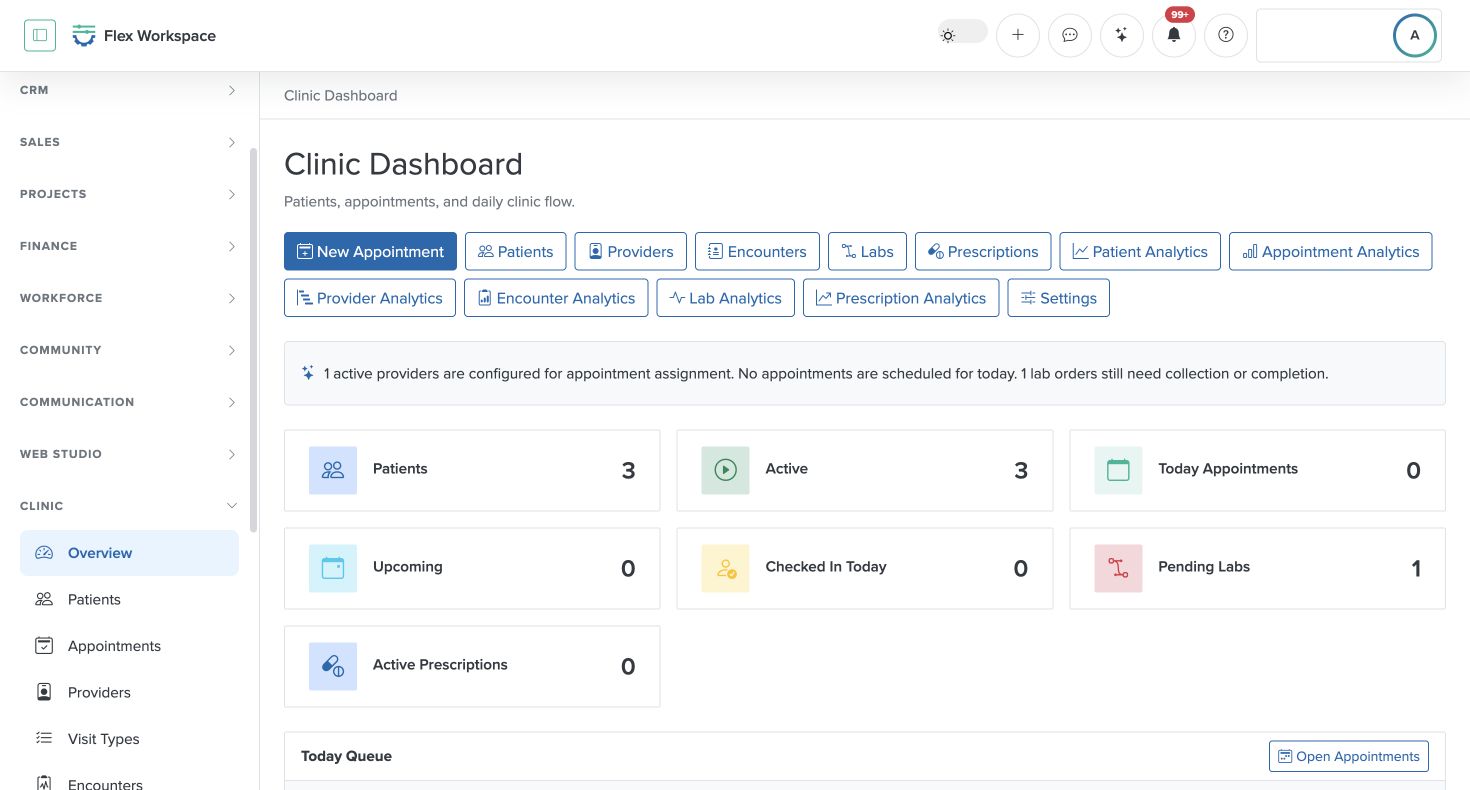1470x790 pixels.
Task: Expand the Web Studio section
Action: click(x=129, y=454)
